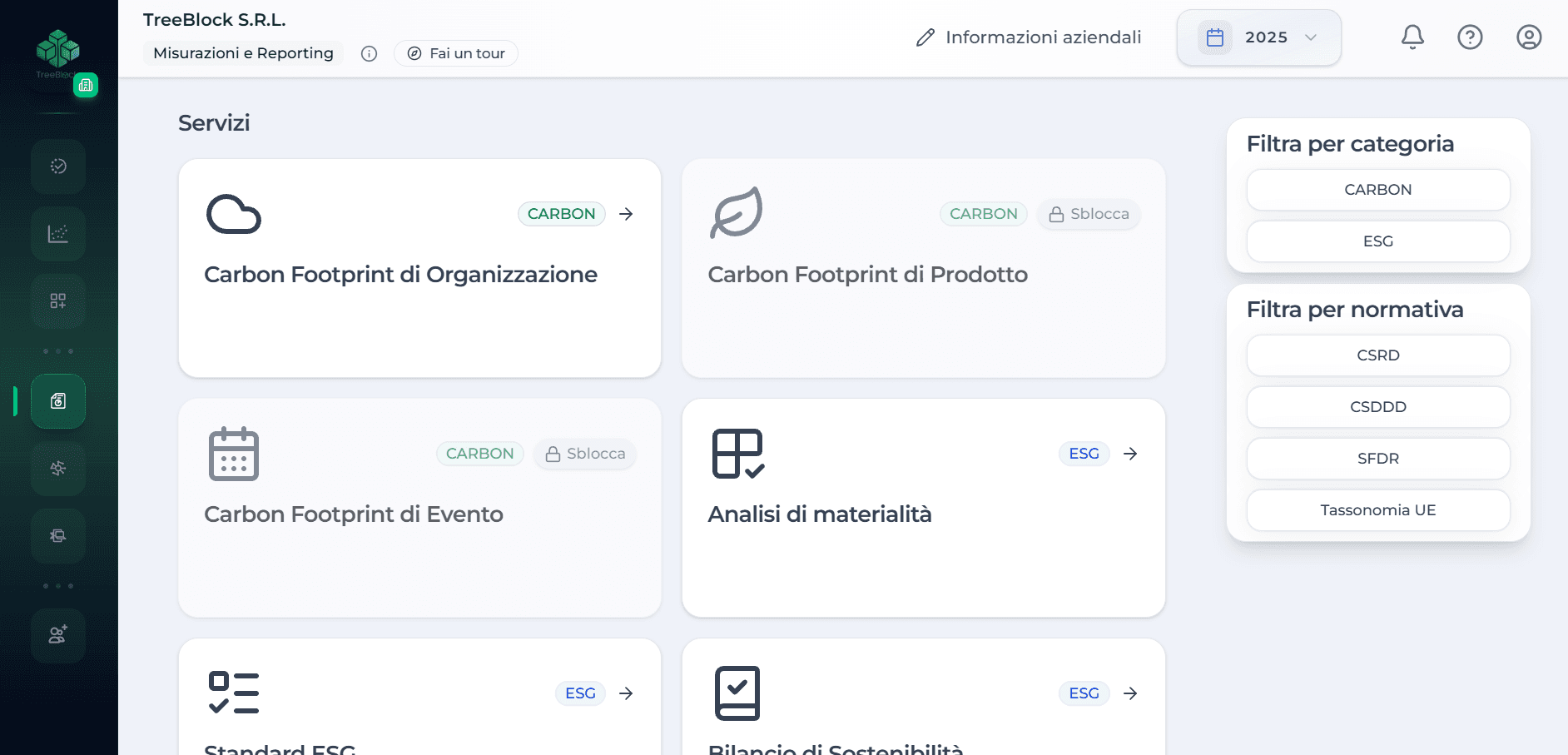Filter by SFDR normativa
The height and width of the screenshot is (755, 1568).
pos(1378,459)
